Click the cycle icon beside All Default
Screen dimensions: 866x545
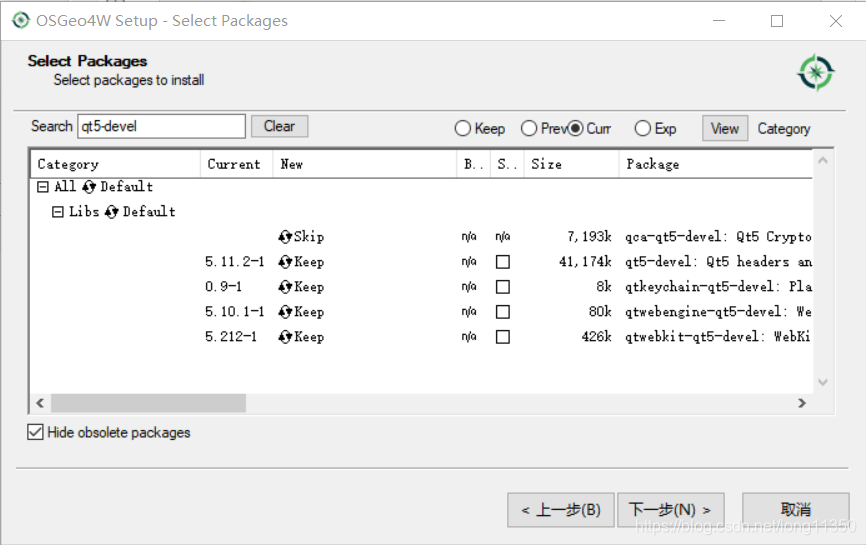tap(89, 187)
